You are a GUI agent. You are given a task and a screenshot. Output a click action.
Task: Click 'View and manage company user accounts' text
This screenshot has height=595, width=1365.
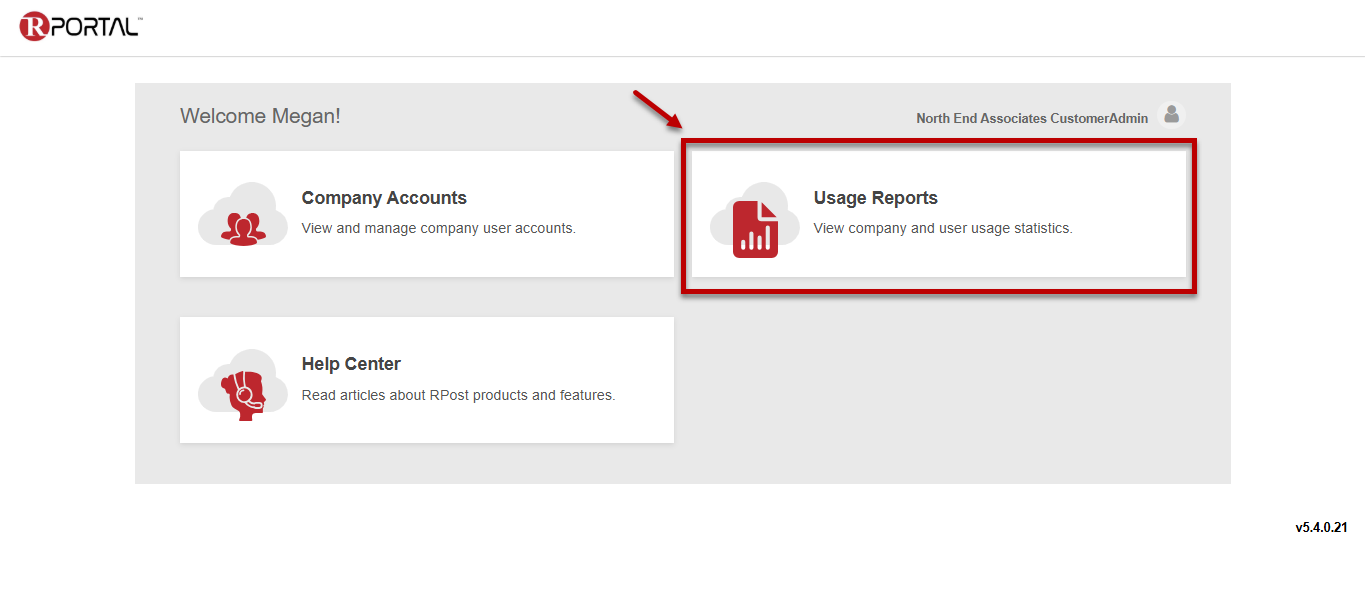point(438,228)
